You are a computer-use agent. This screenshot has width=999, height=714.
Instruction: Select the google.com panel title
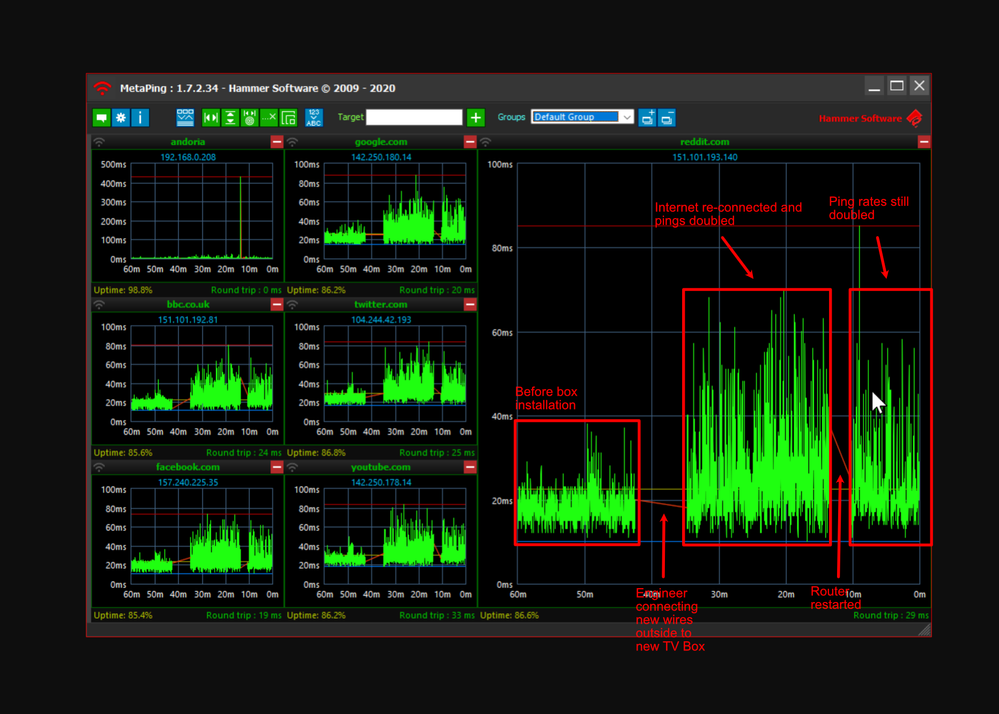click(x=380, y=142)
